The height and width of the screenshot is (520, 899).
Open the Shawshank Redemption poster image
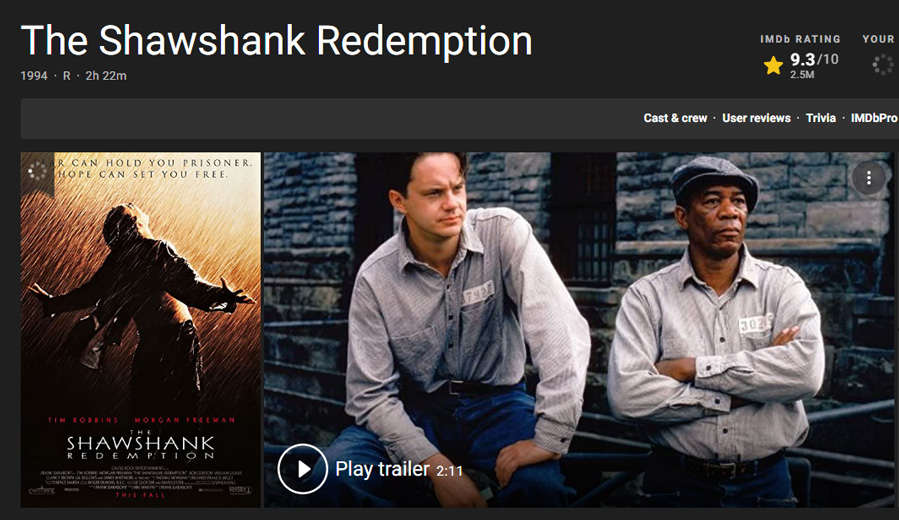140,330
